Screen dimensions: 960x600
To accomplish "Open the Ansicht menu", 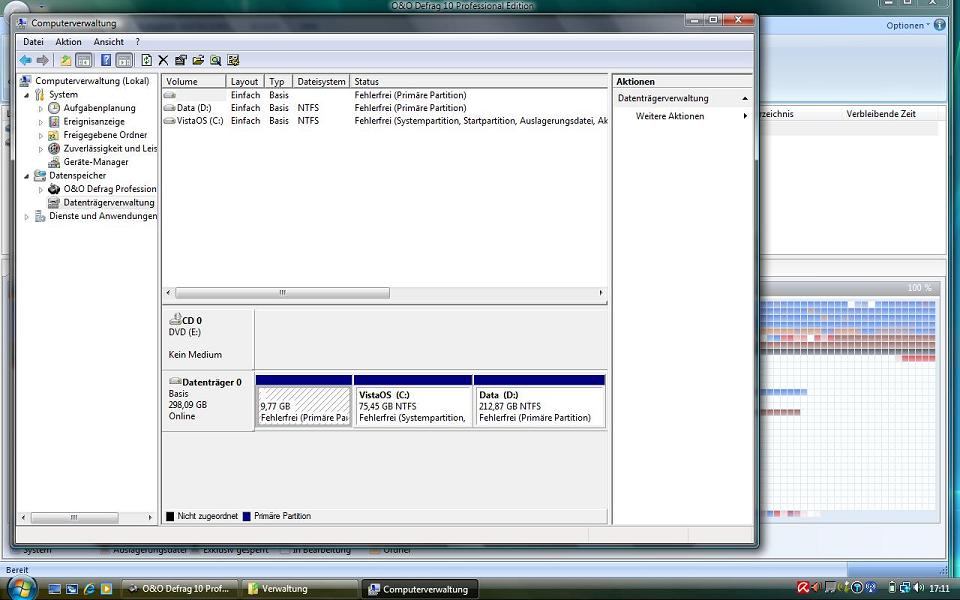I will pos(108,42).
